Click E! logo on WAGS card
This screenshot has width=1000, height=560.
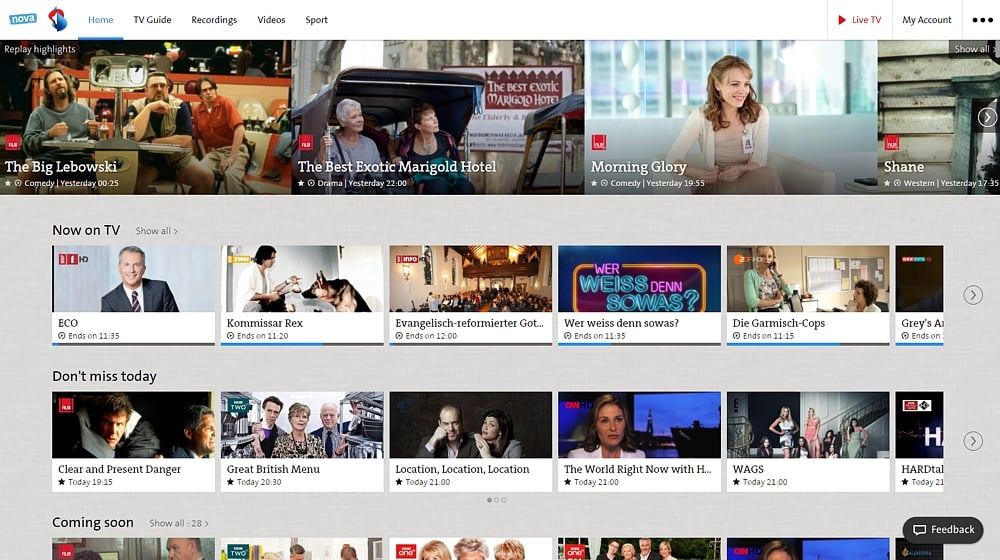[737, 404]
